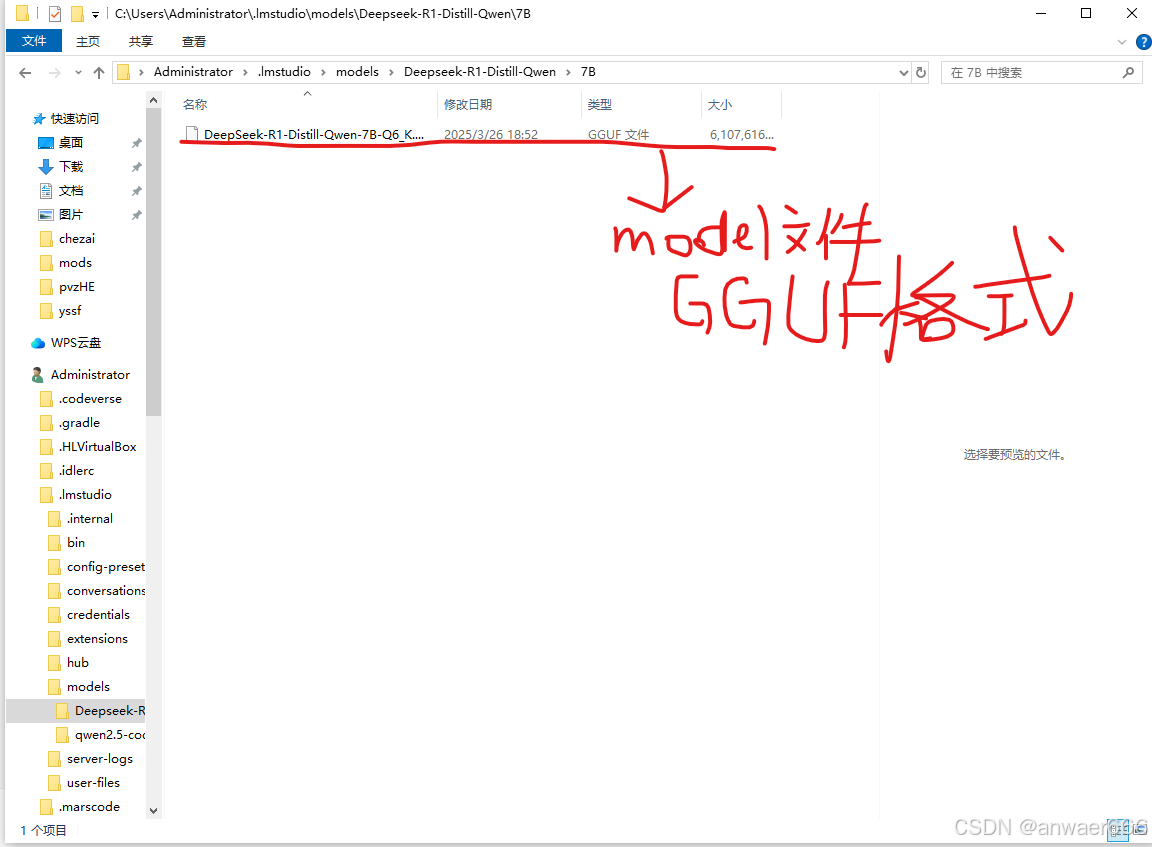The width and height of the screenshot is (1152, 847).
Task: Switch to the 主页 ribbon tab
Action: (87, 41)
